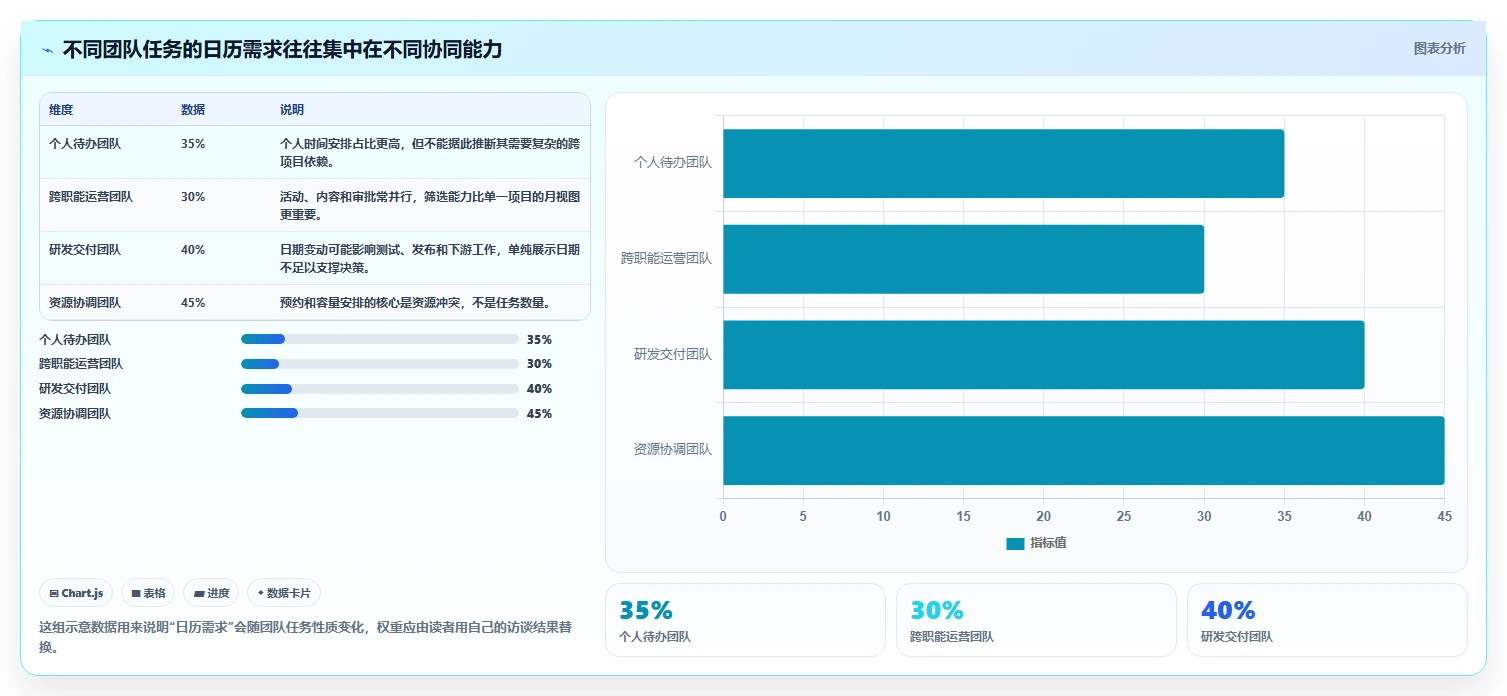Click the 45% value in the table
This screenshot has width=1507, height=696.
tap(193, 303)
